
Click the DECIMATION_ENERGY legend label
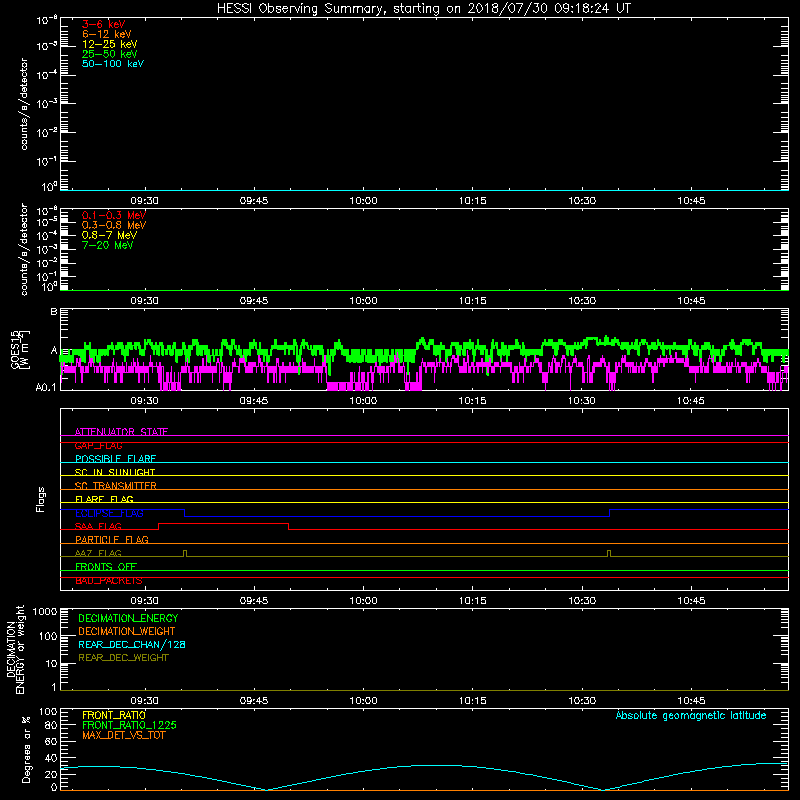(128, 618)
